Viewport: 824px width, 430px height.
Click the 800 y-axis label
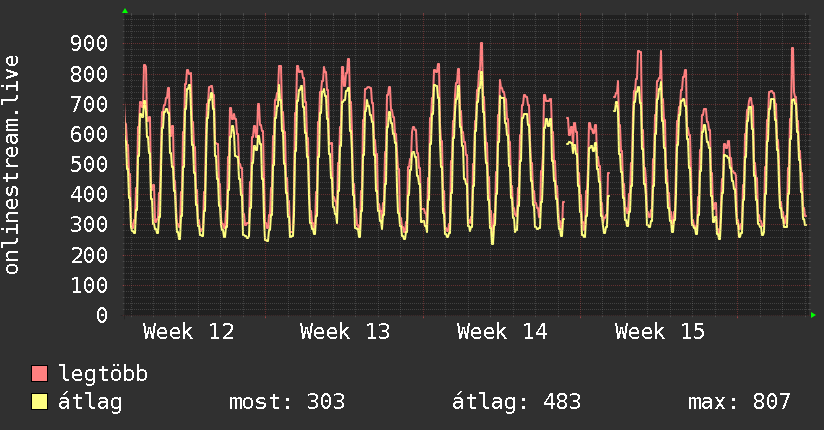(x=89, y=74)
